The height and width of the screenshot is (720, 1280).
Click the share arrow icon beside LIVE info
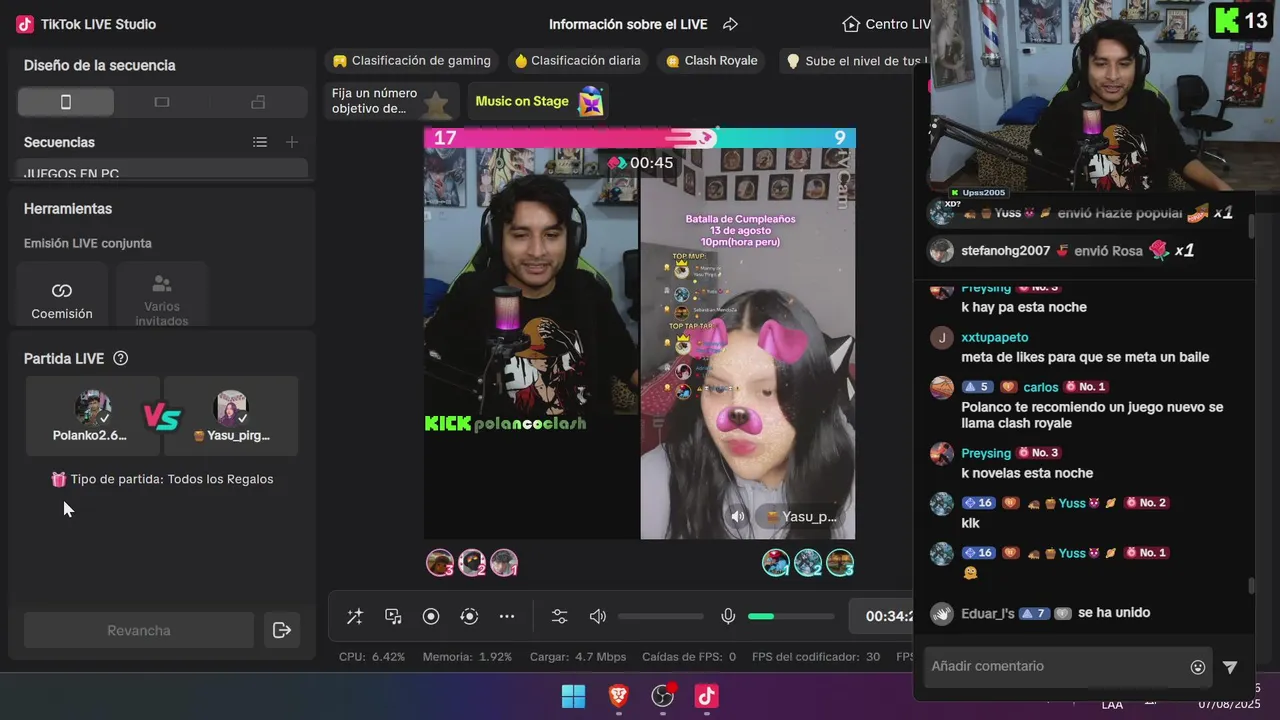730,24
